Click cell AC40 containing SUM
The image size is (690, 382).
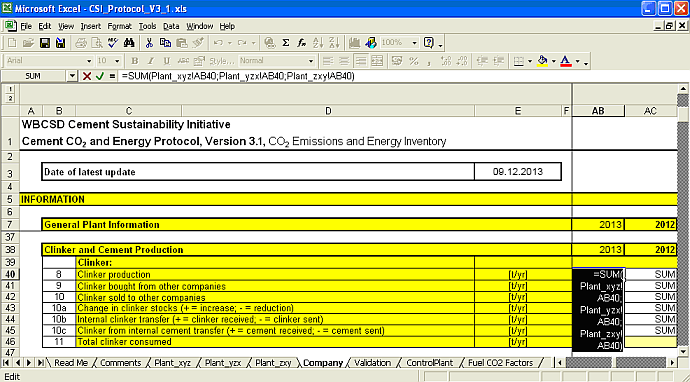651,274
